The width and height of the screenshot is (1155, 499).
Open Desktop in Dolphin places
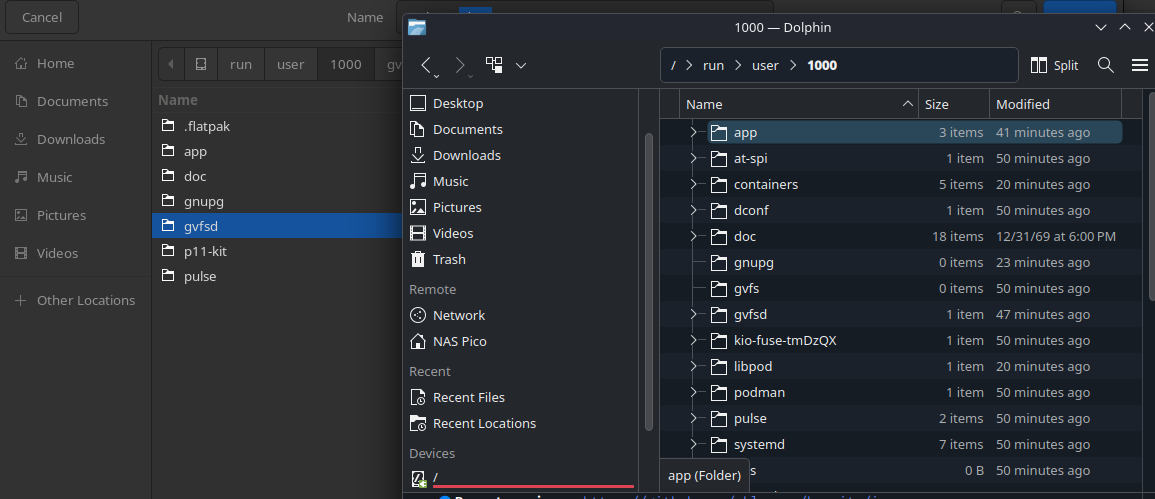pyautogui.click(x=446, y=103)
